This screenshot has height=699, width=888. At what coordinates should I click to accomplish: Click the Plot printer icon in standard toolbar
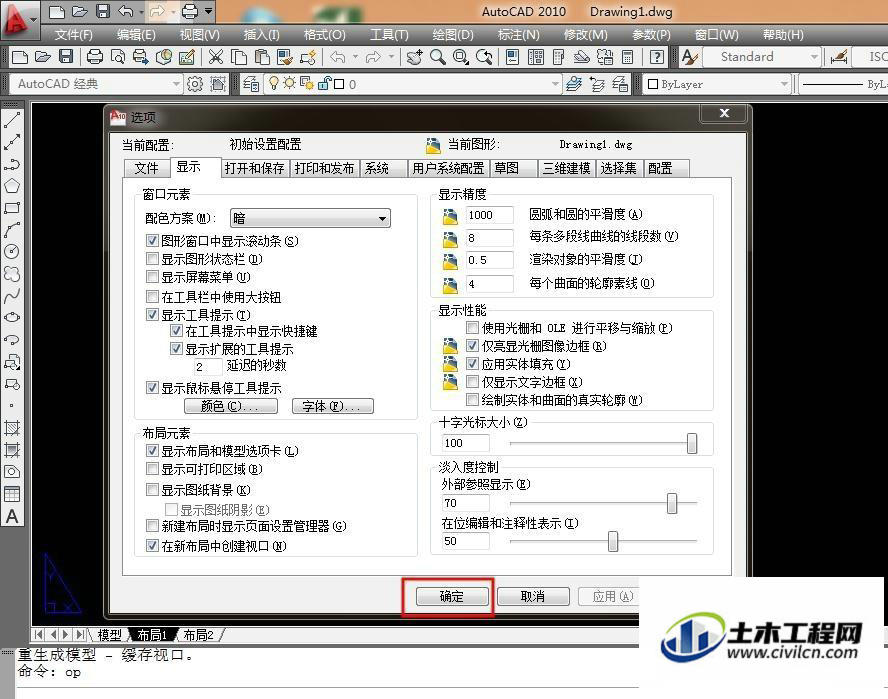[x=95, y=57]
